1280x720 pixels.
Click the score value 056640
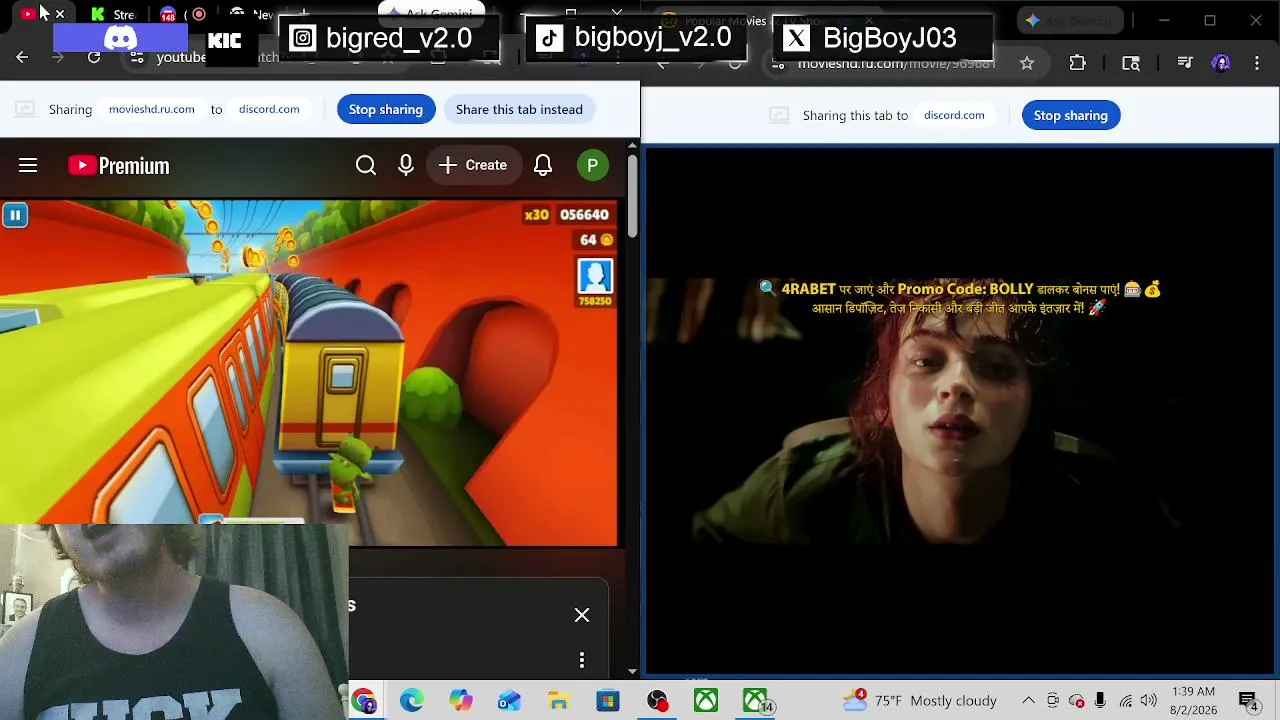click(x=584, y=215)
